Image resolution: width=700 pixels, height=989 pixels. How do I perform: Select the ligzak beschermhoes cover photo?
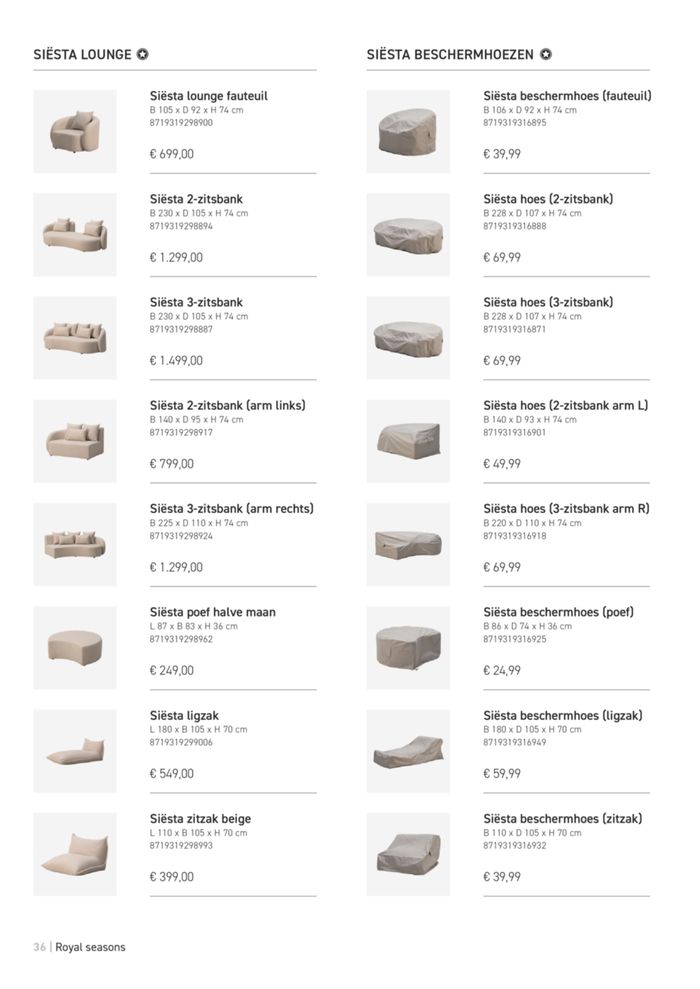click(409, 751)
